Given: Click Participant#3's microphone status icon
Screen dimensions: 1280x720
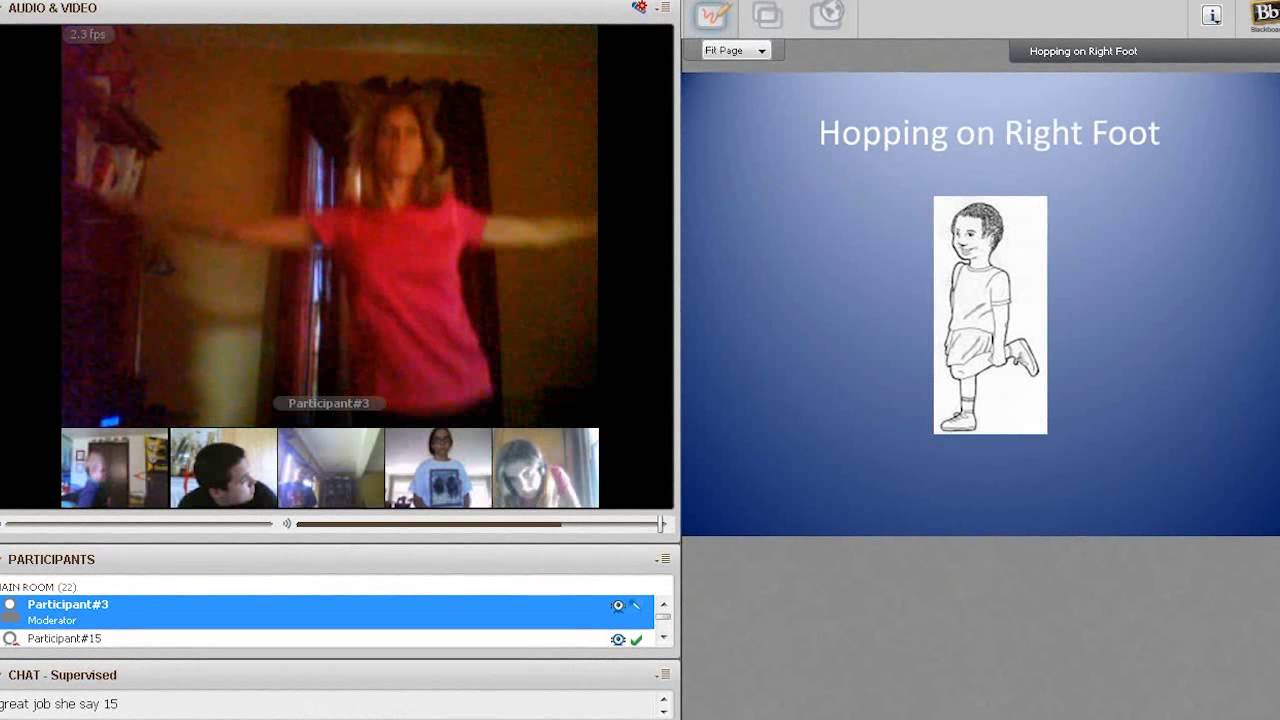Looking at the screenshot, I should coord(636,606).
